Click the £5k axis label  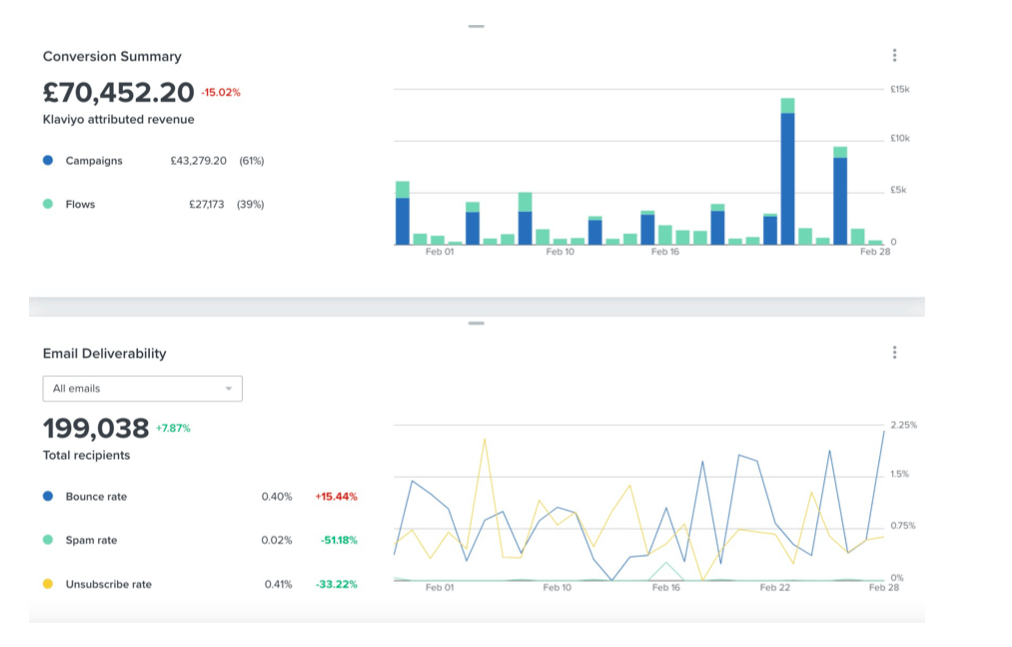pyautogui.click(x=898, y=190)
